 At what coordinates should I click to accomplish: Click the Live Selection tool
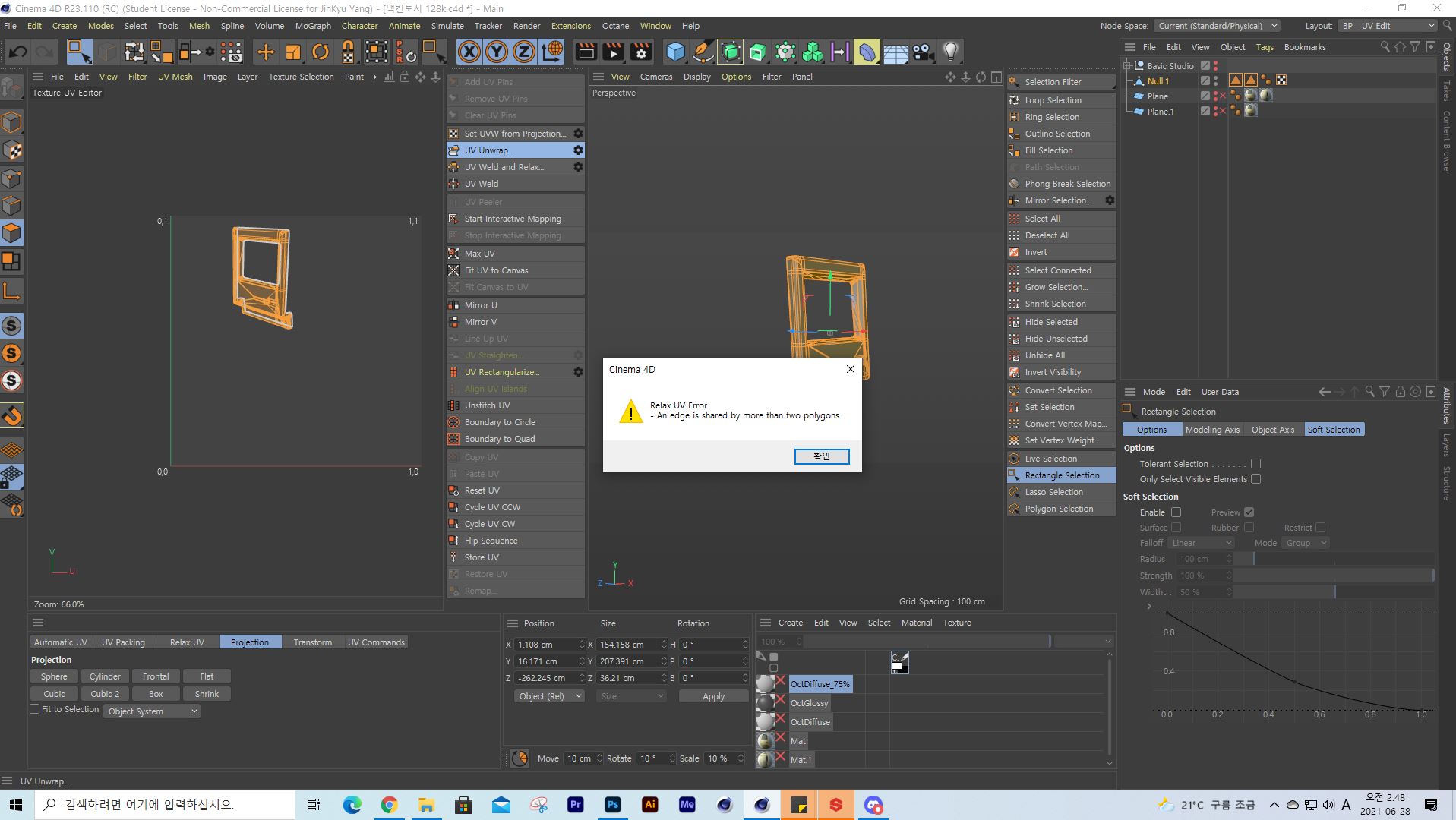pyautogui.click(x=1062, y=459)
